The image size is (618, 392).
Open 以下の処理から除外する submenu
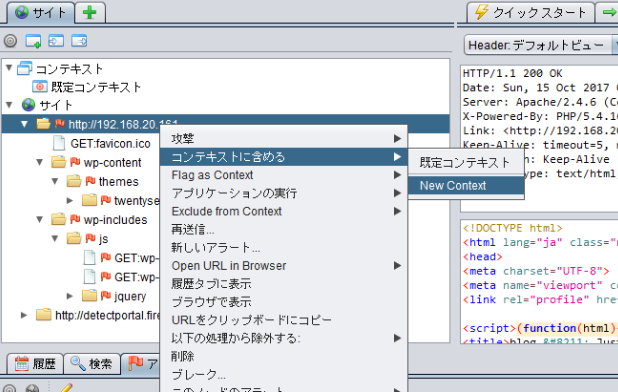tap(284, 338)
